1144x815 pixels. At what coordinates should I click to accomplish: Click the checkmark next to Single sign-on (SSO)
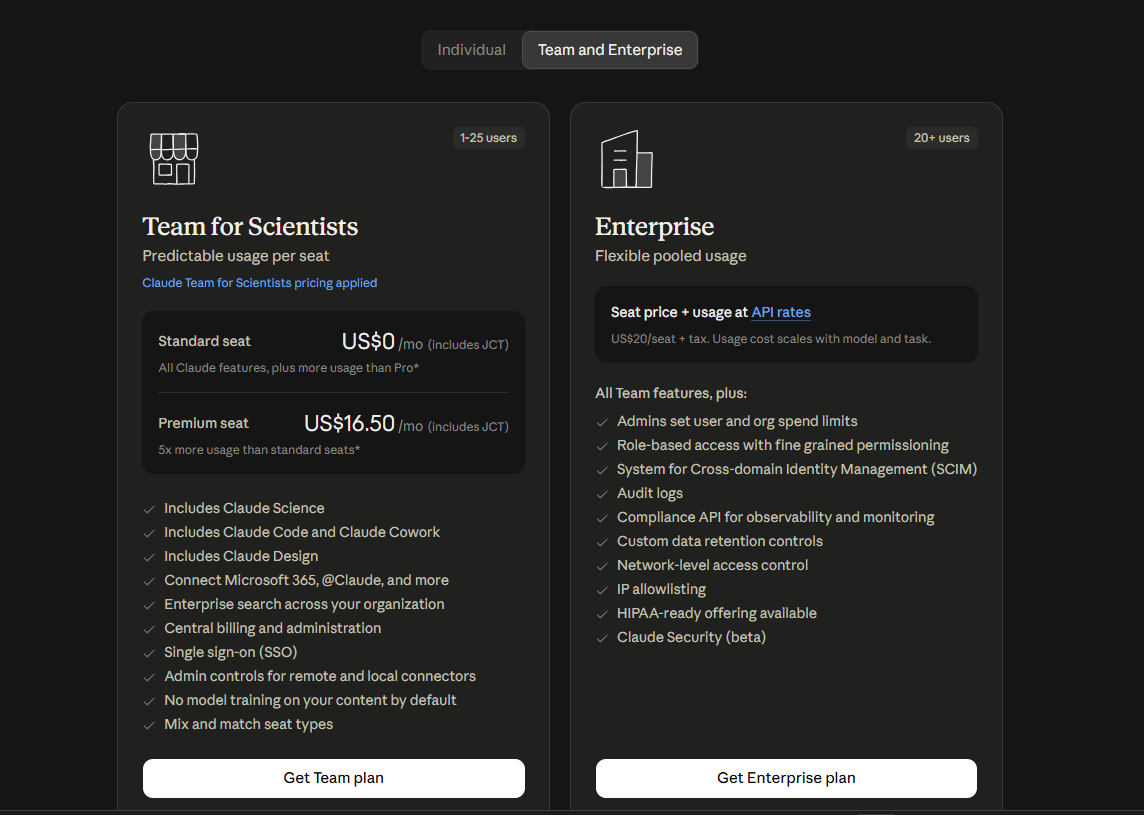150,654
